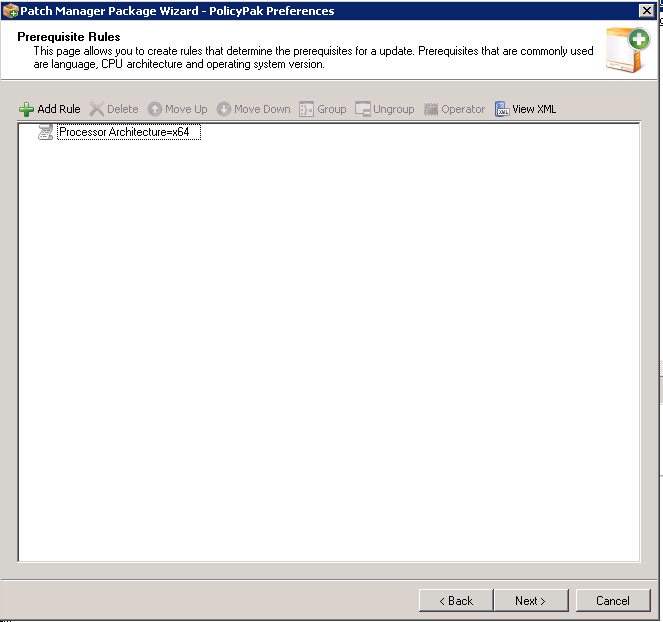Click the green plus Add Rule icon

26,110
